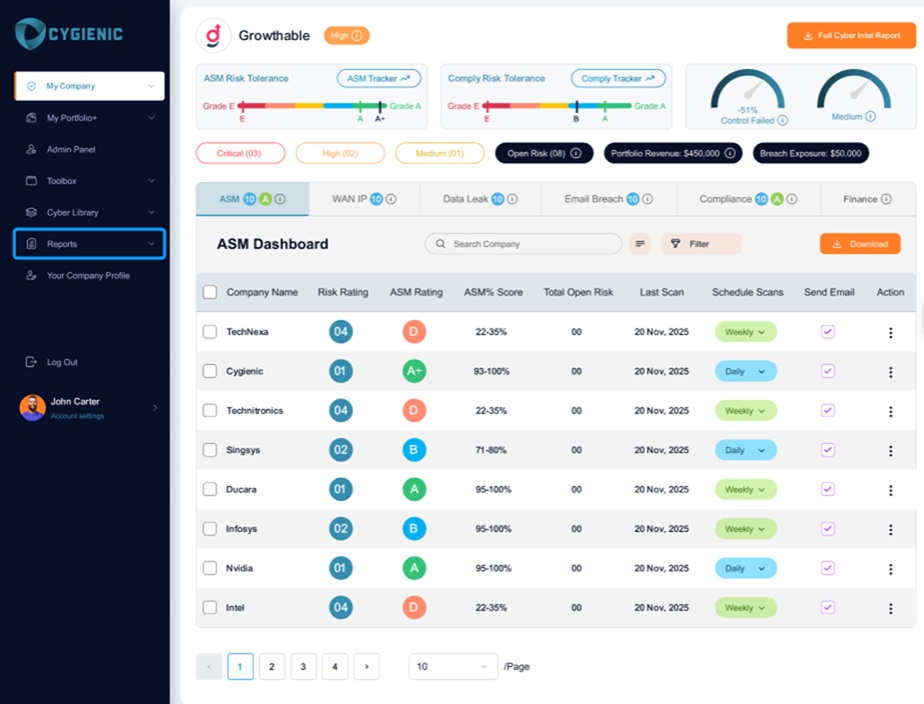Click the Filter button
Viewport: 924px width, 704px height.
tap(701, 244)
